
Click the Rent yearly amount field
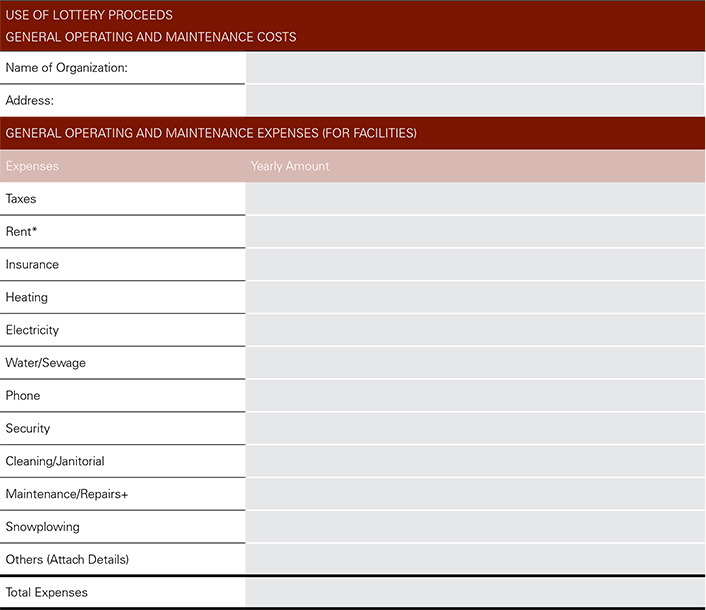click(x=475, y=232)
